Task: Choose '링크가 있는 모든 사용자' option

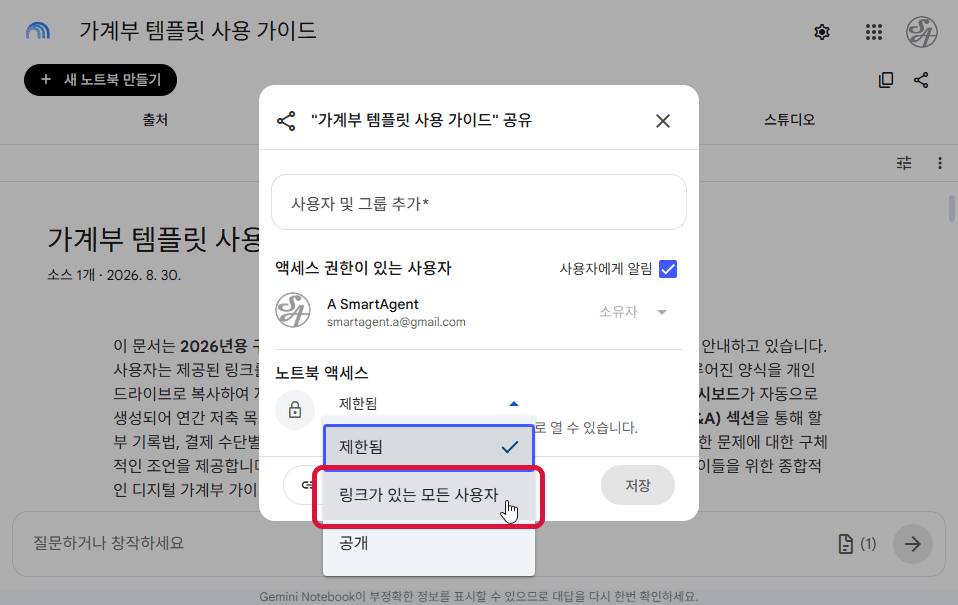Action: (x=429, y=495)
